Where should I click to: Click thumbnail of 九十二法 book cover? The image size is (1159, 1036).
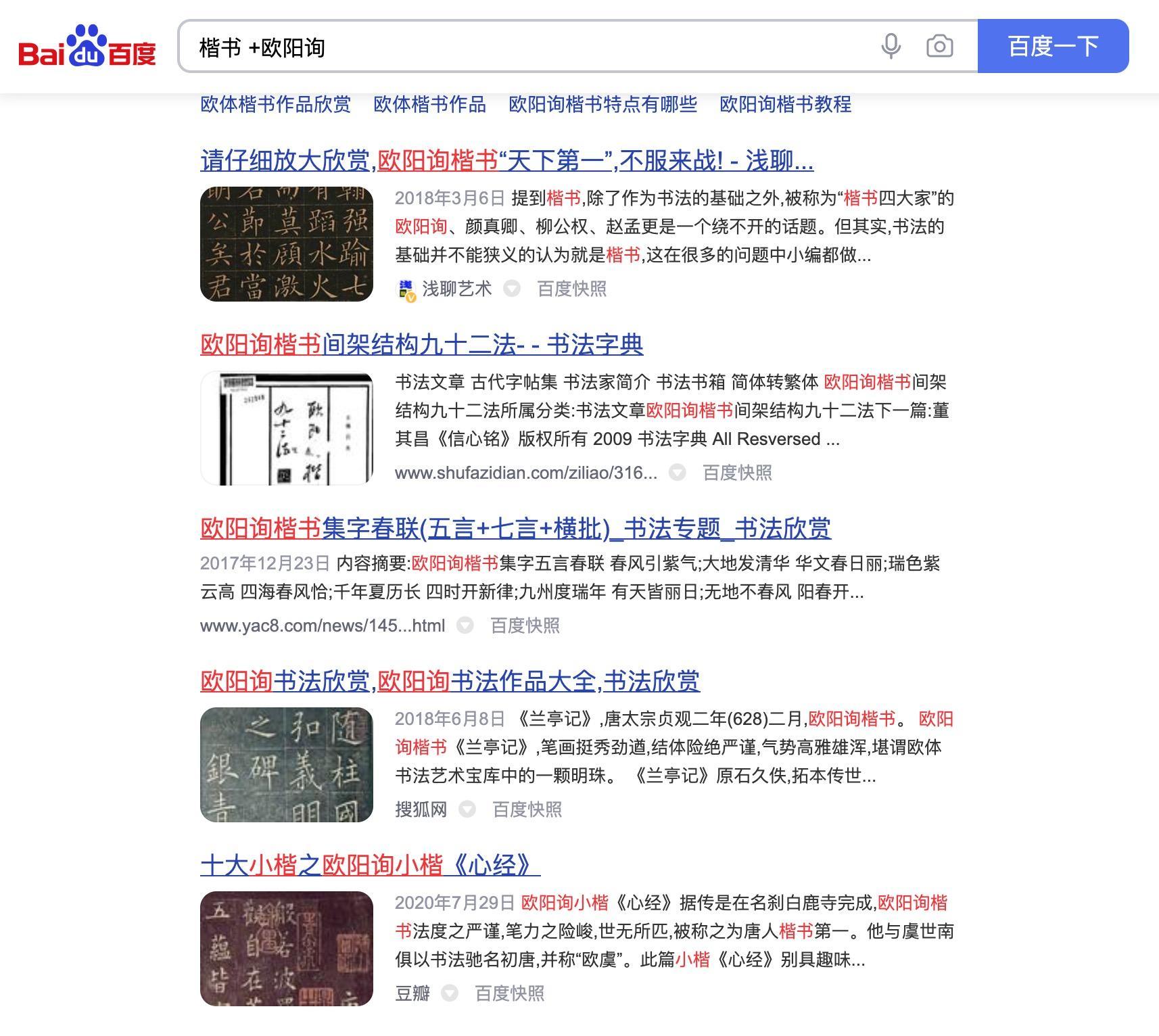coord(287,428)
